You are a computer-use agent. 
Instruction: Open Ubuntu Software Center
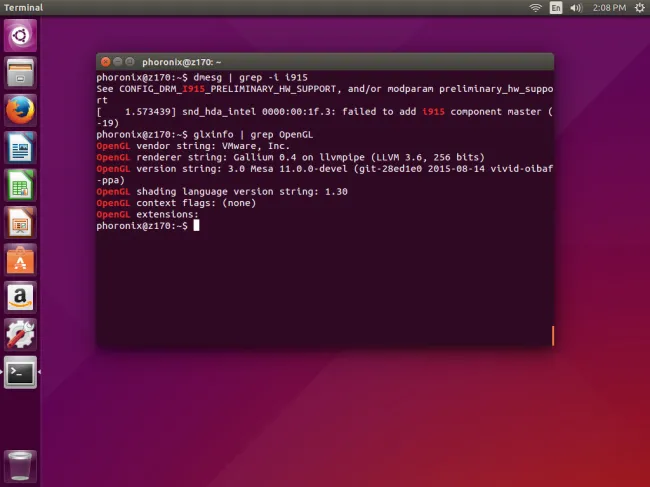20,260
